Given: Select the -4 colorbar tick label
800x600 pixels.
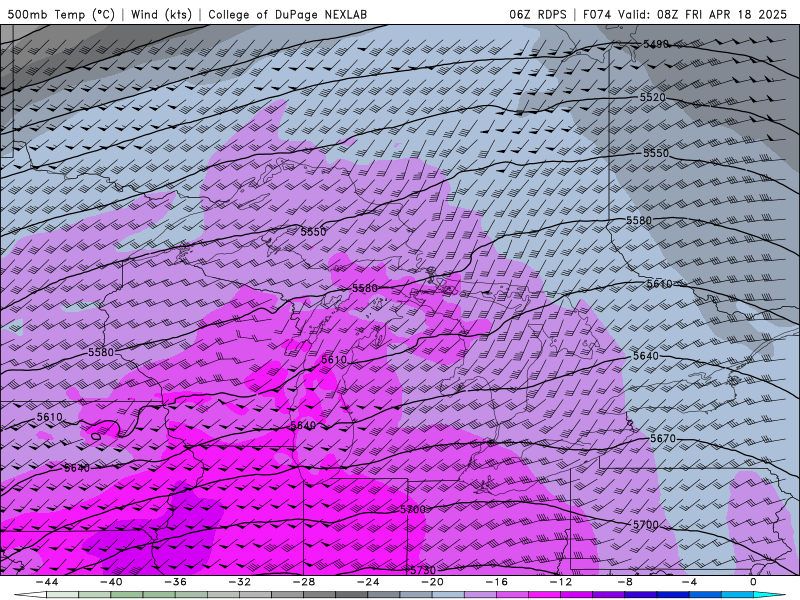Looking at the screenshot, I should [689, 582].
